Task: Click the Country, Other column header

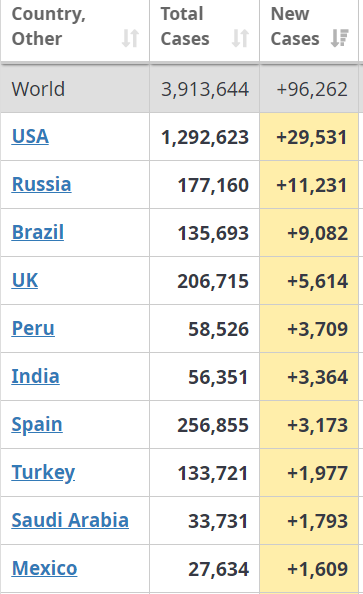Action: click(x=75, y=30)
